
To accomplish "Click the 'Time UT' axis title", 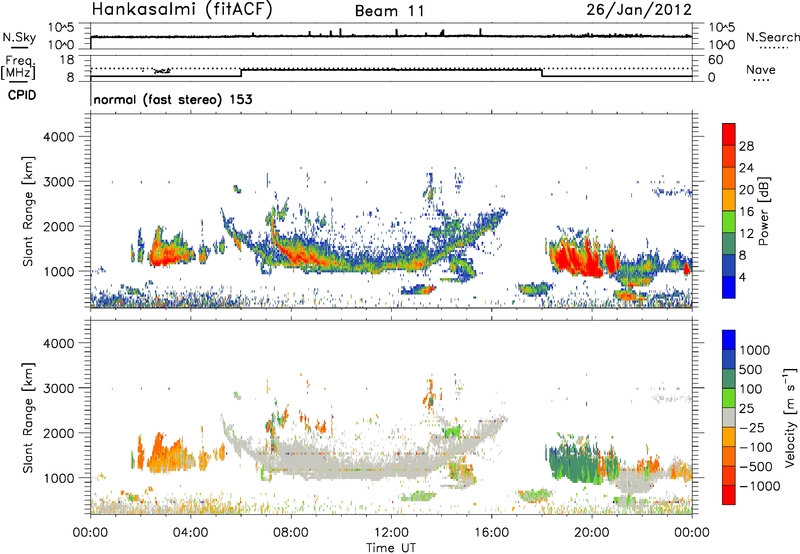I will click(391, 548).
